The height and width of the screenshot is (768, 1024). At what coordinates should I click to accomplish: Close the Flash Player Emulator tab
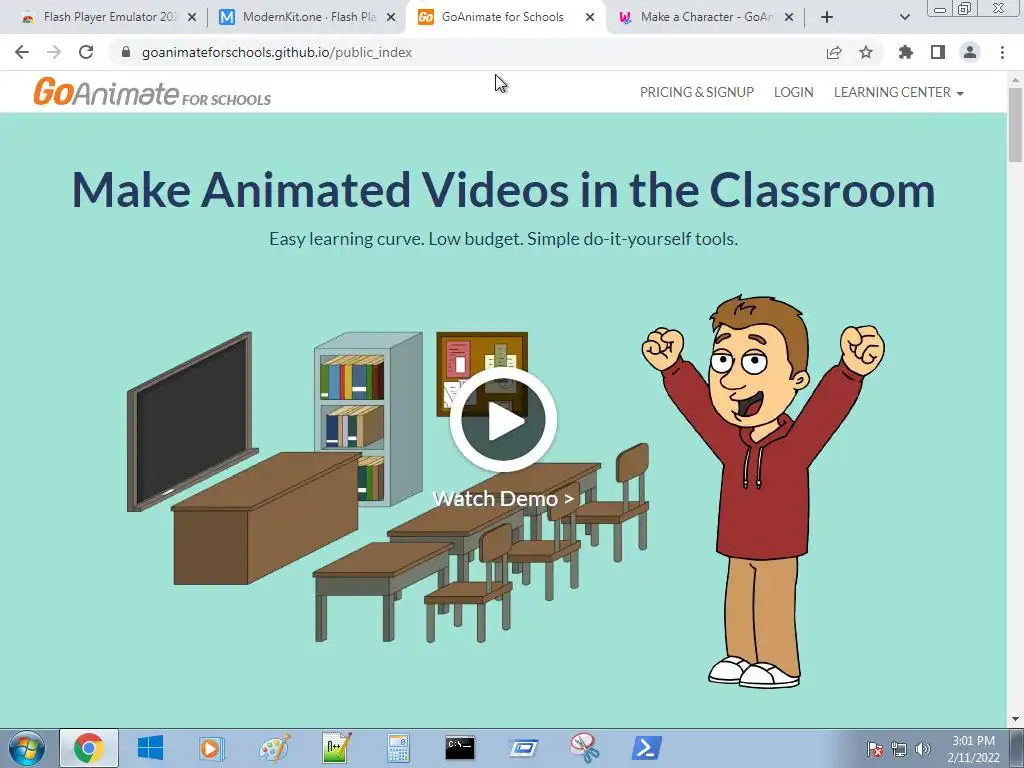(x=192, y=18)
